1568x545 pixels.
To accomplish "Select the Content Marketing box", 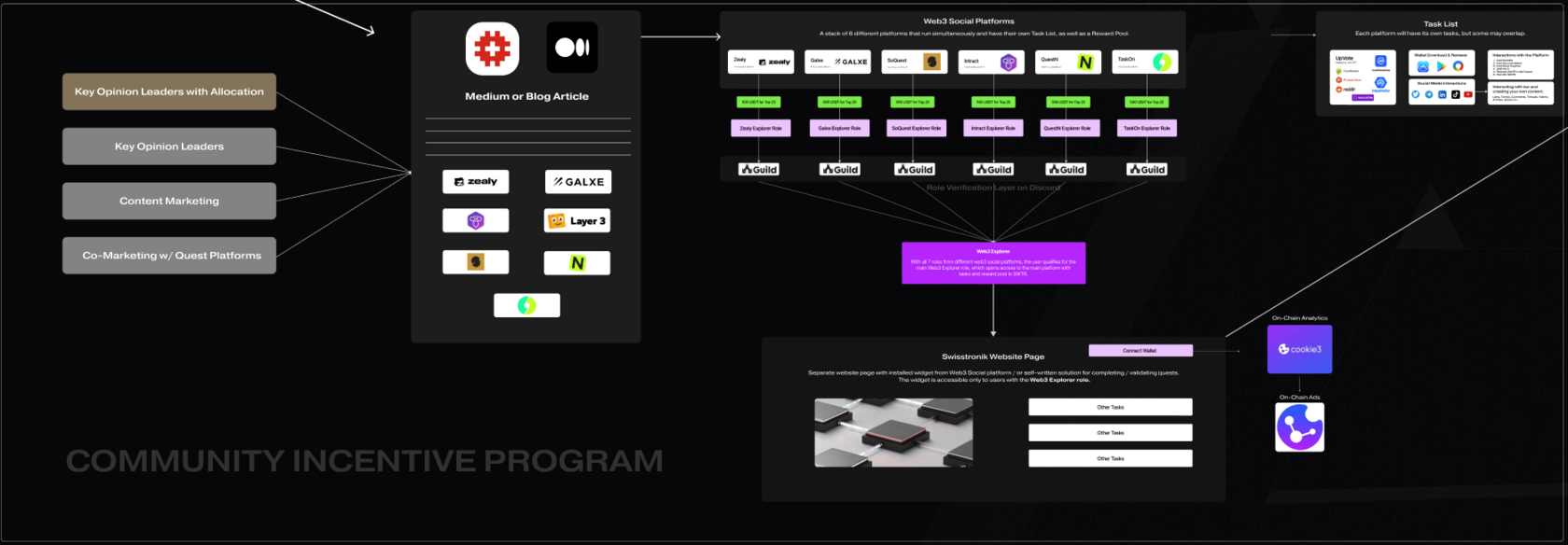I will [x=169, y=201].
